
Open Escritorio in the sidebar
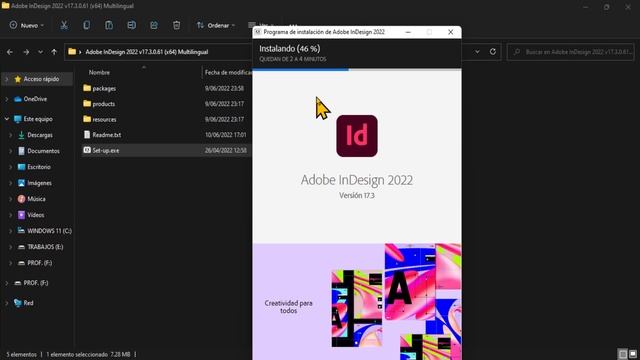pos(39,167)
